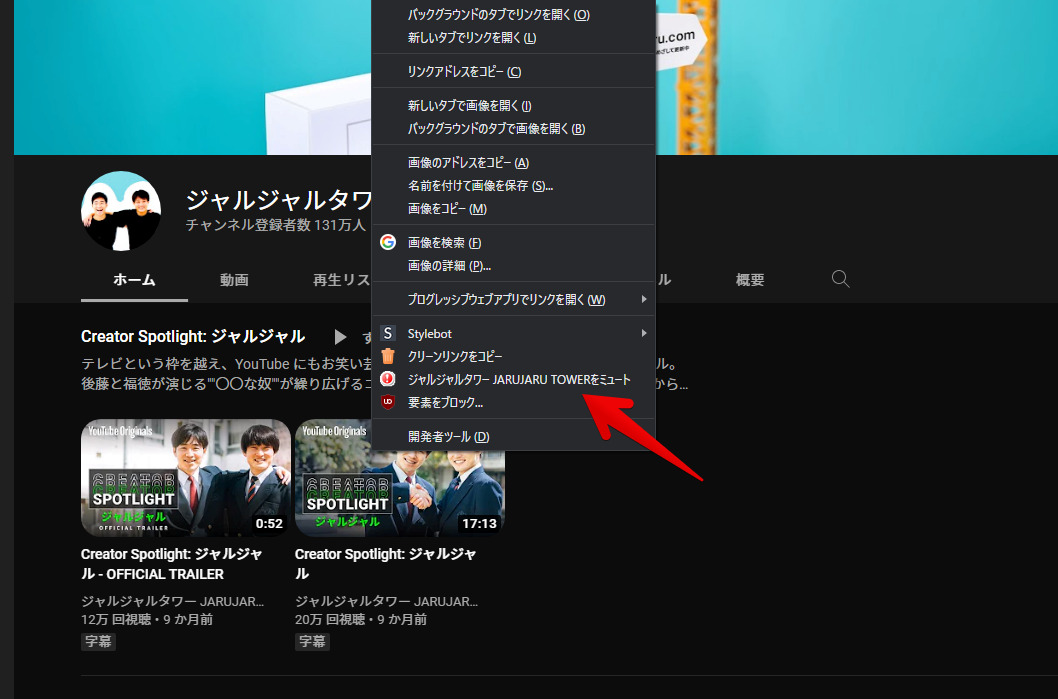Click the ジャルジャルタワー channel avatar
The height and width of the screenshot is (699, 1058).
(x=121, y=211)
